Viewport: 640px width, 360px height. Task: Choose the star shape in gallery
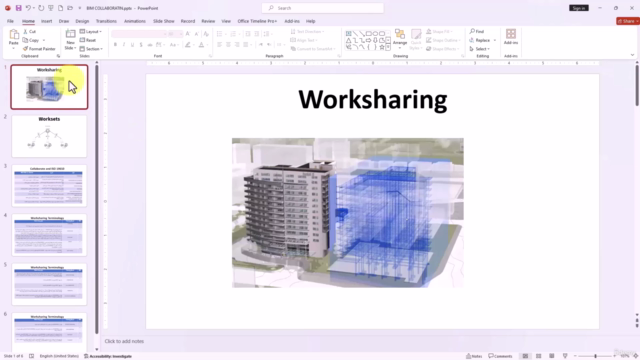tap(382, 47)
